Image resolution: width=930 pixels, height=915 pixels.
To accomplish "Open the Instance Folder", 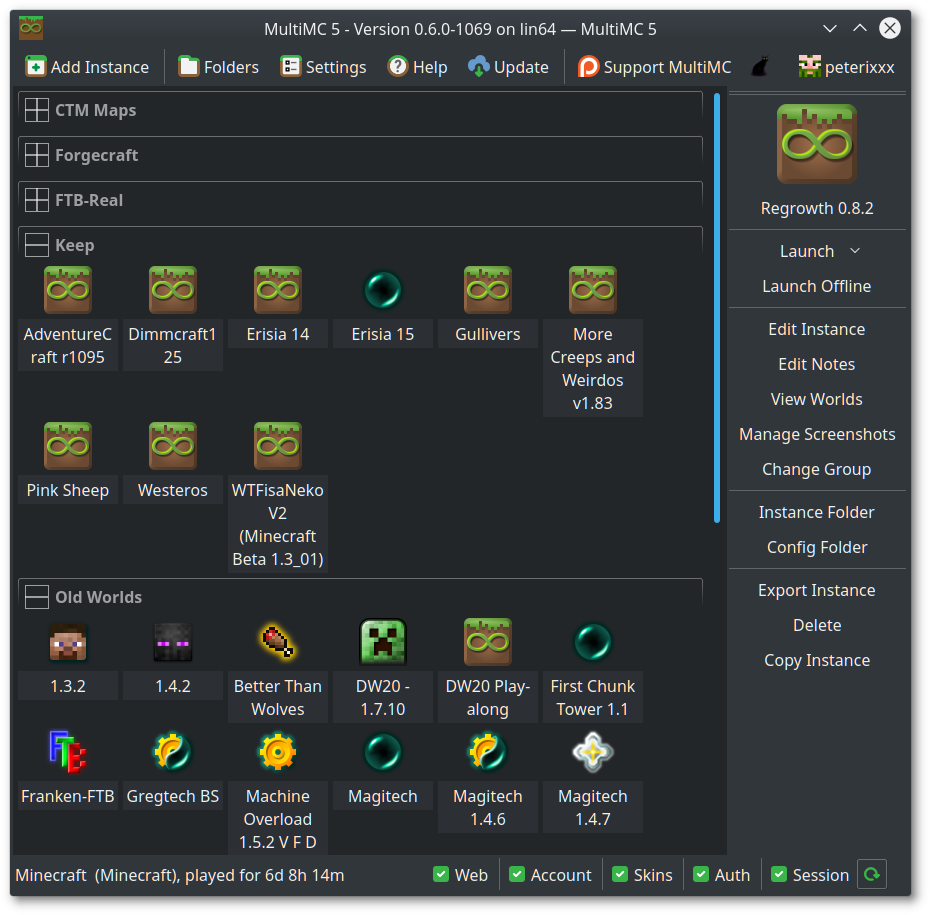I will [x=817, y=512].
